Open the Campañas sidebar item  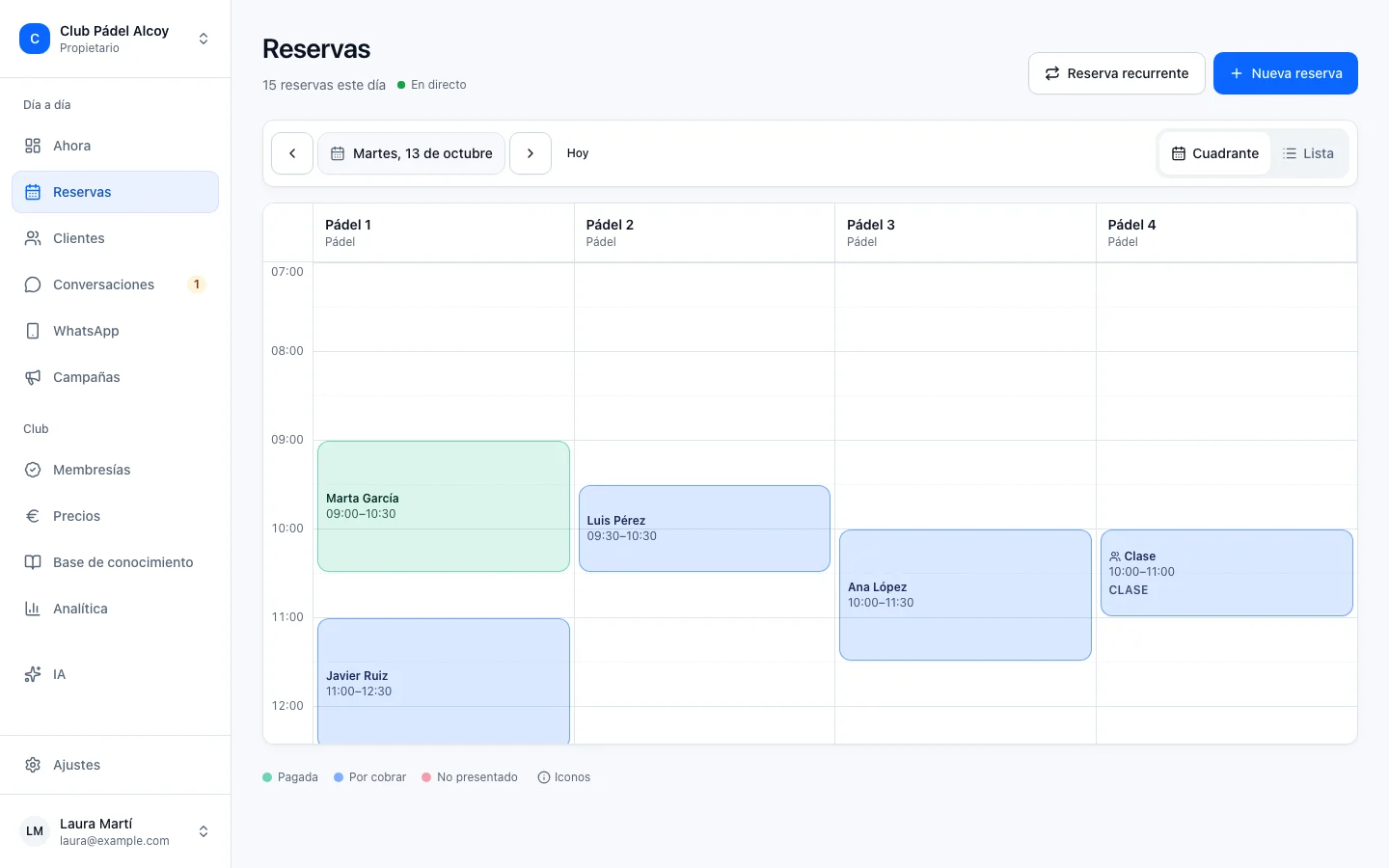tap(115, 377)
